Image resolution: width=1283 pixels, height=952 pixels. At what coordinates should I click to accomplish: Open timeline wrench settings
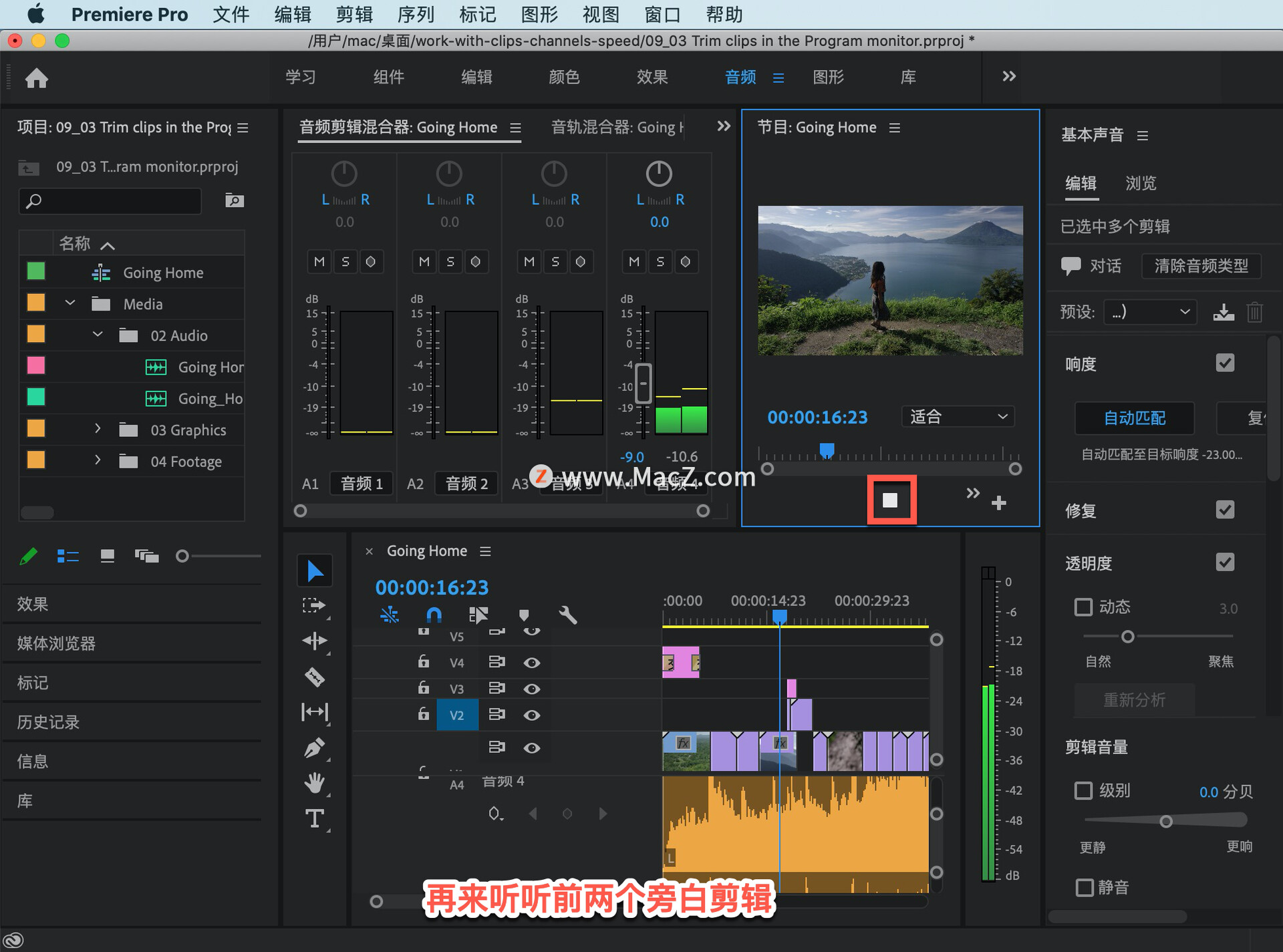[567, 615]
